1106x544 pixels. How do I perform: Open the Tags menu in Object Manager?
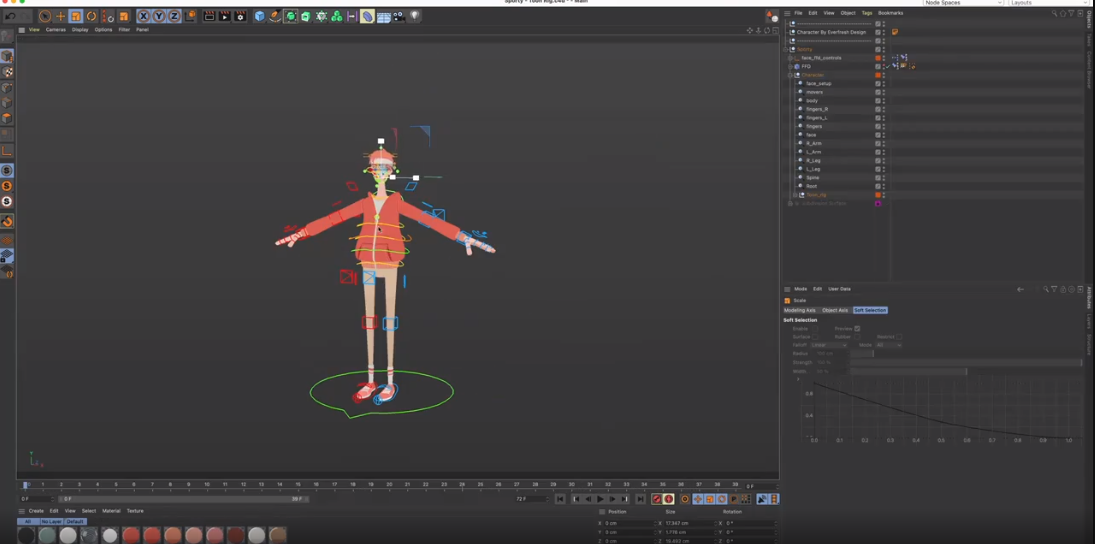click(x=866, y=13)
